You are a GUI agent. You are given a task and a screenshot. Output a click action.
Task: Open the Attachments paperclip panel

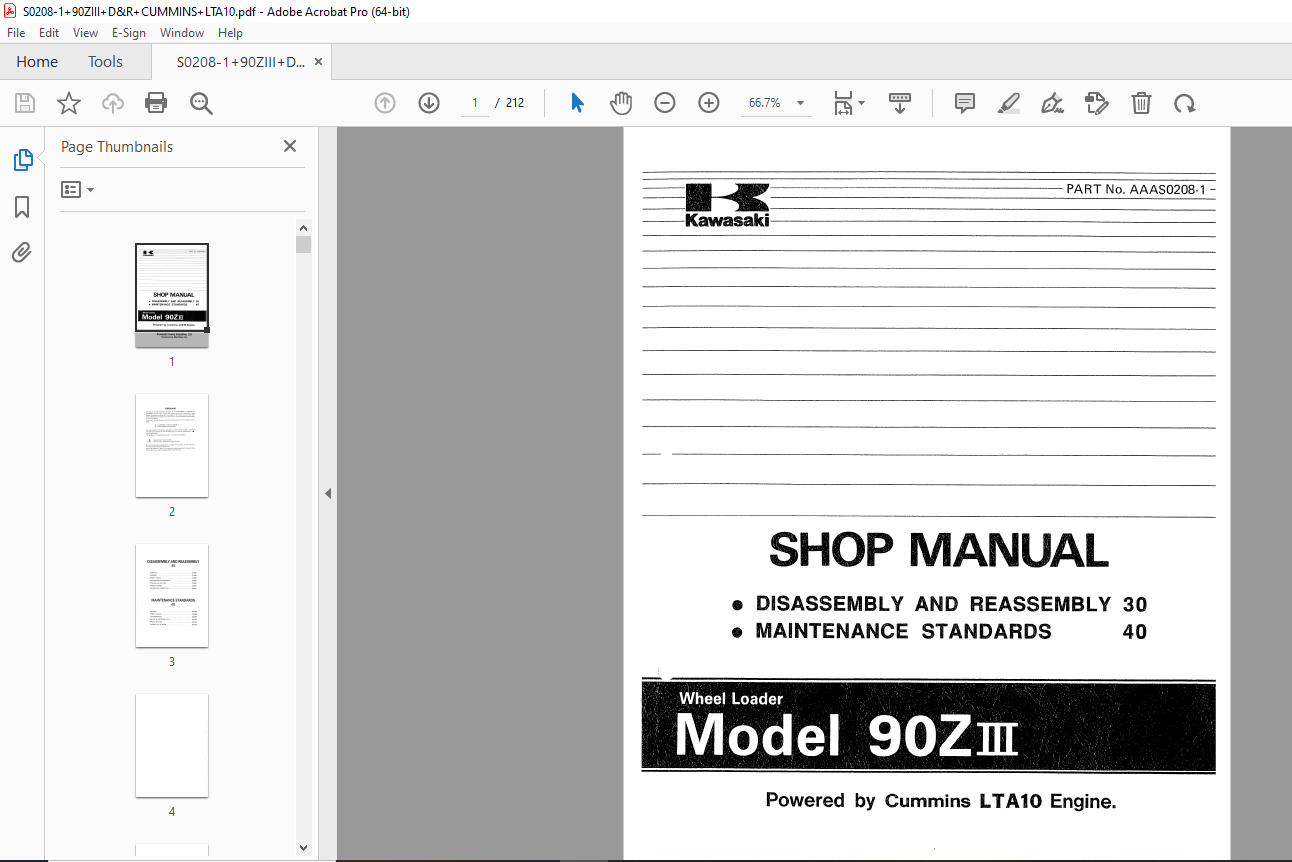tap(22, 253)
